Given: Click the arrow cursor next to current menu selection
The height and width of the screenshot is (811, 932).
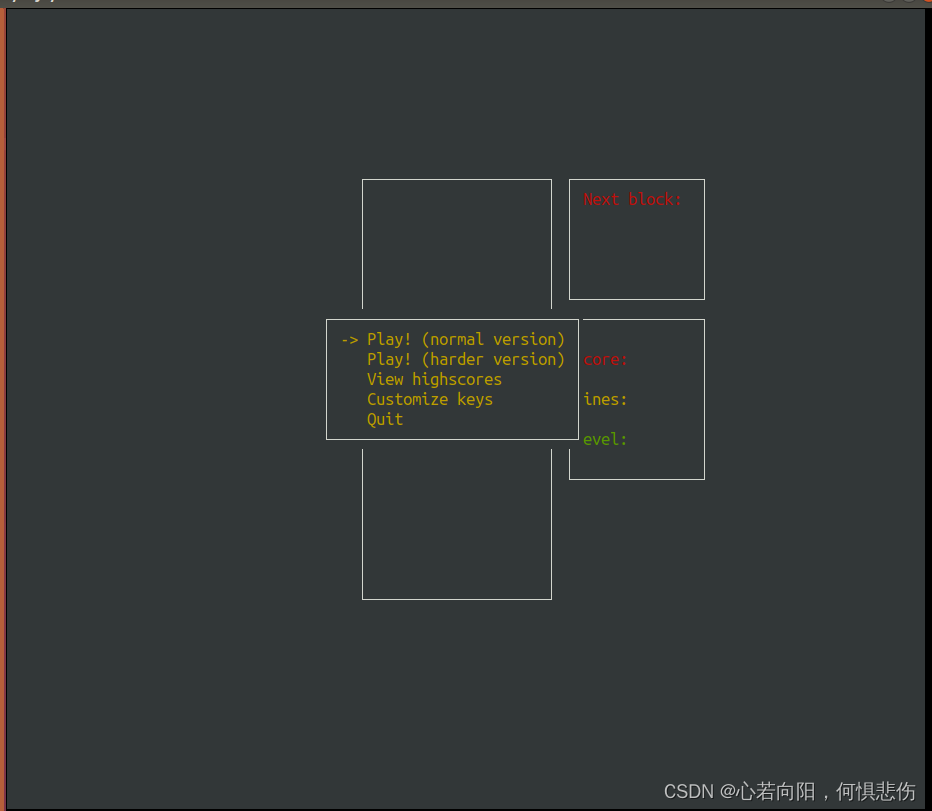Looking at the screenshot, I should 350,339.
